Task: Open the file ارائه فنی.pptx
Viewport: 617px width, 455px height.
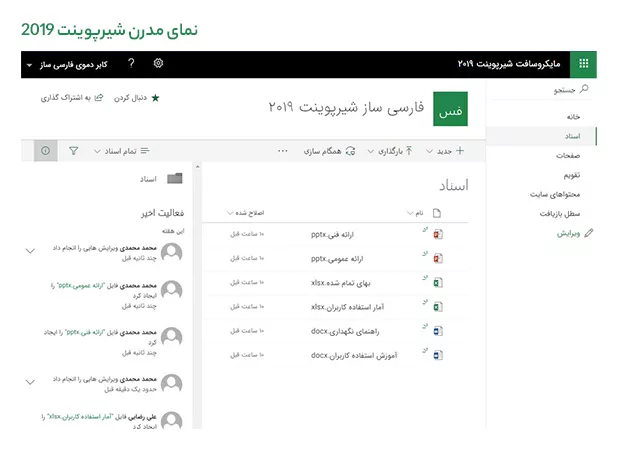Action: [332, 235]
